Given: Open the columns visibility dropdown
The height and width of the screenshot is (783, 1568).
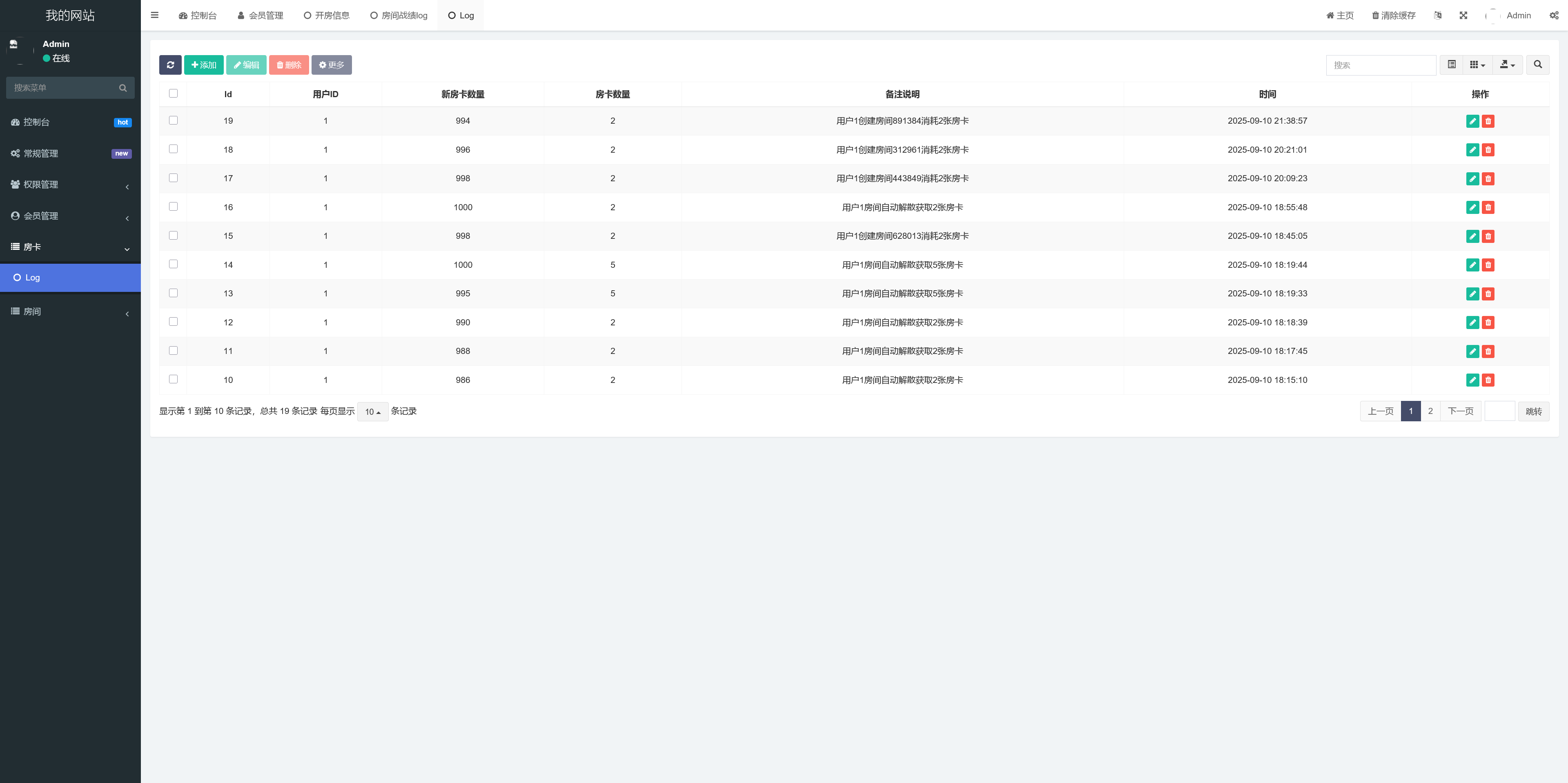Looking at the screenshot, I should pos(1477,65).
